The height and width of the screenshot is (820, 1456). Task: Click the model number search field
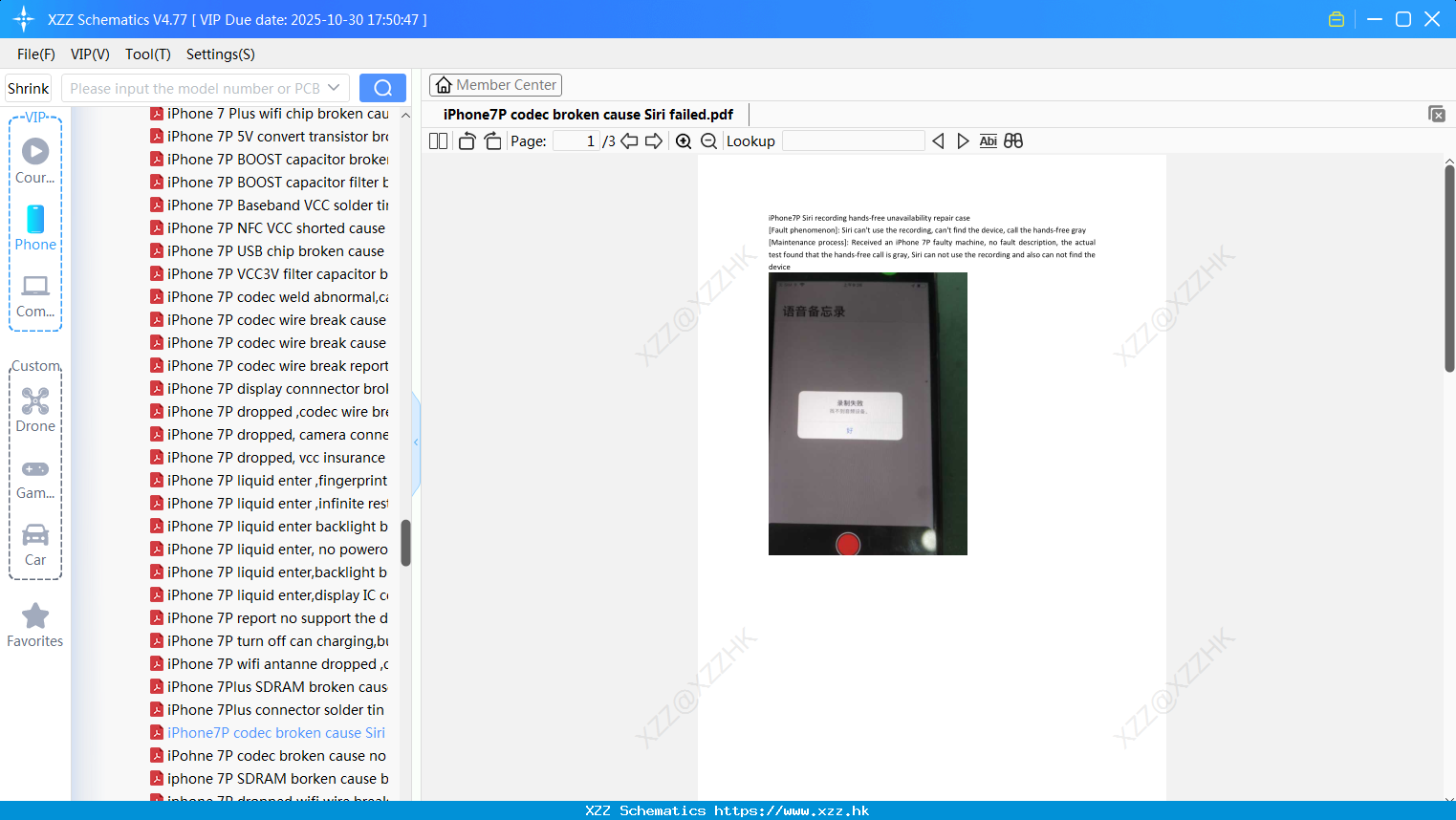click(x=194, y=88)
